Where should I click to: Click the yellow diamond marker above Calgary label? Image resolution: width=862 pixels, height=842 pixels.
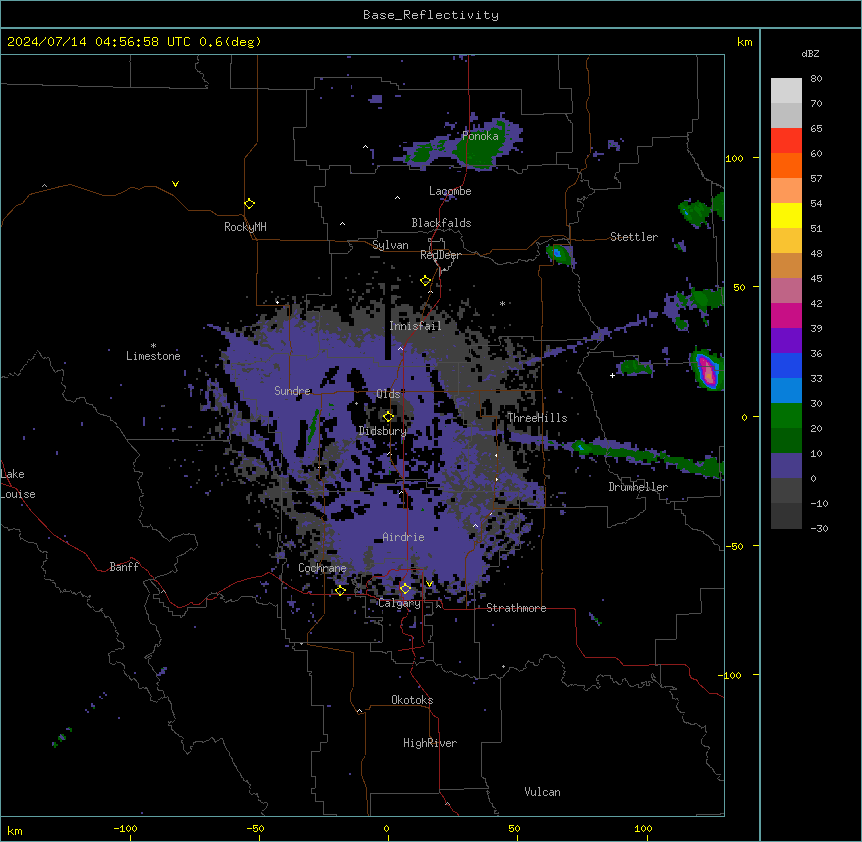(405, 589)
